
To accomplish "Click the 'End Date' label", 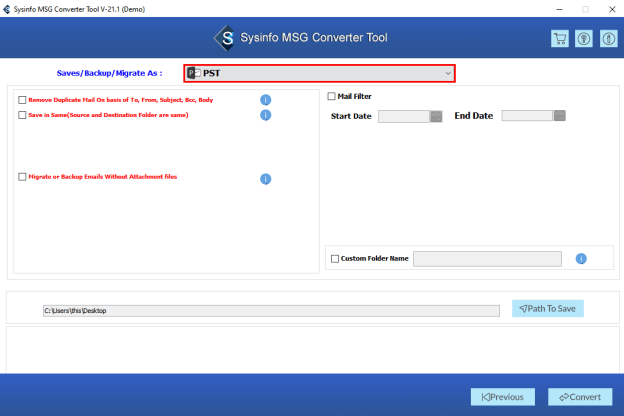I will point(474,116).
